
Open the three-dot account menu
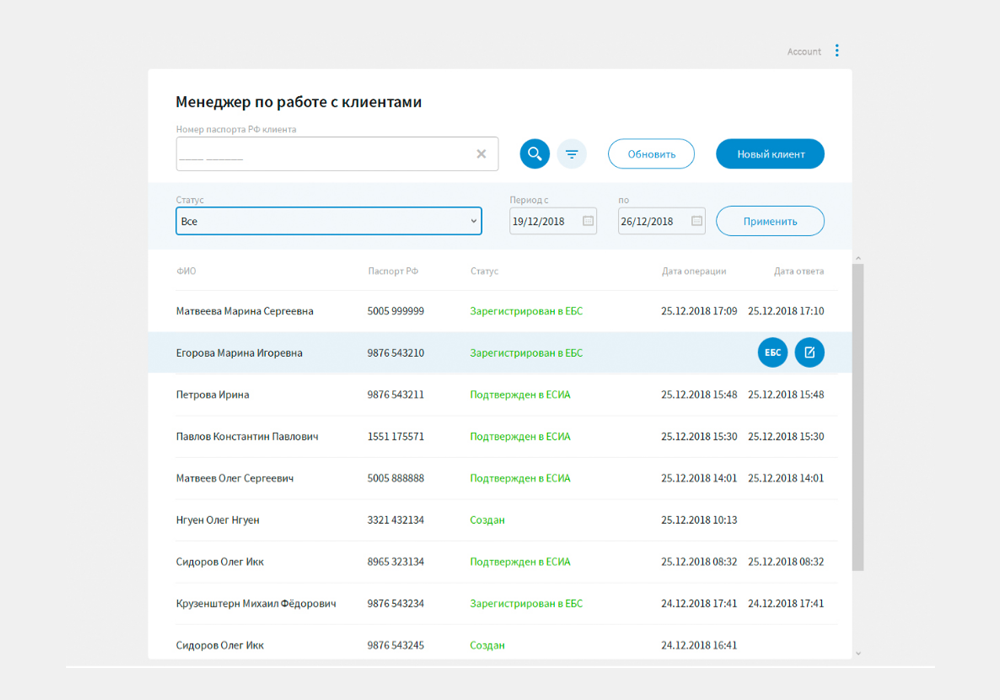click(837, 50)
